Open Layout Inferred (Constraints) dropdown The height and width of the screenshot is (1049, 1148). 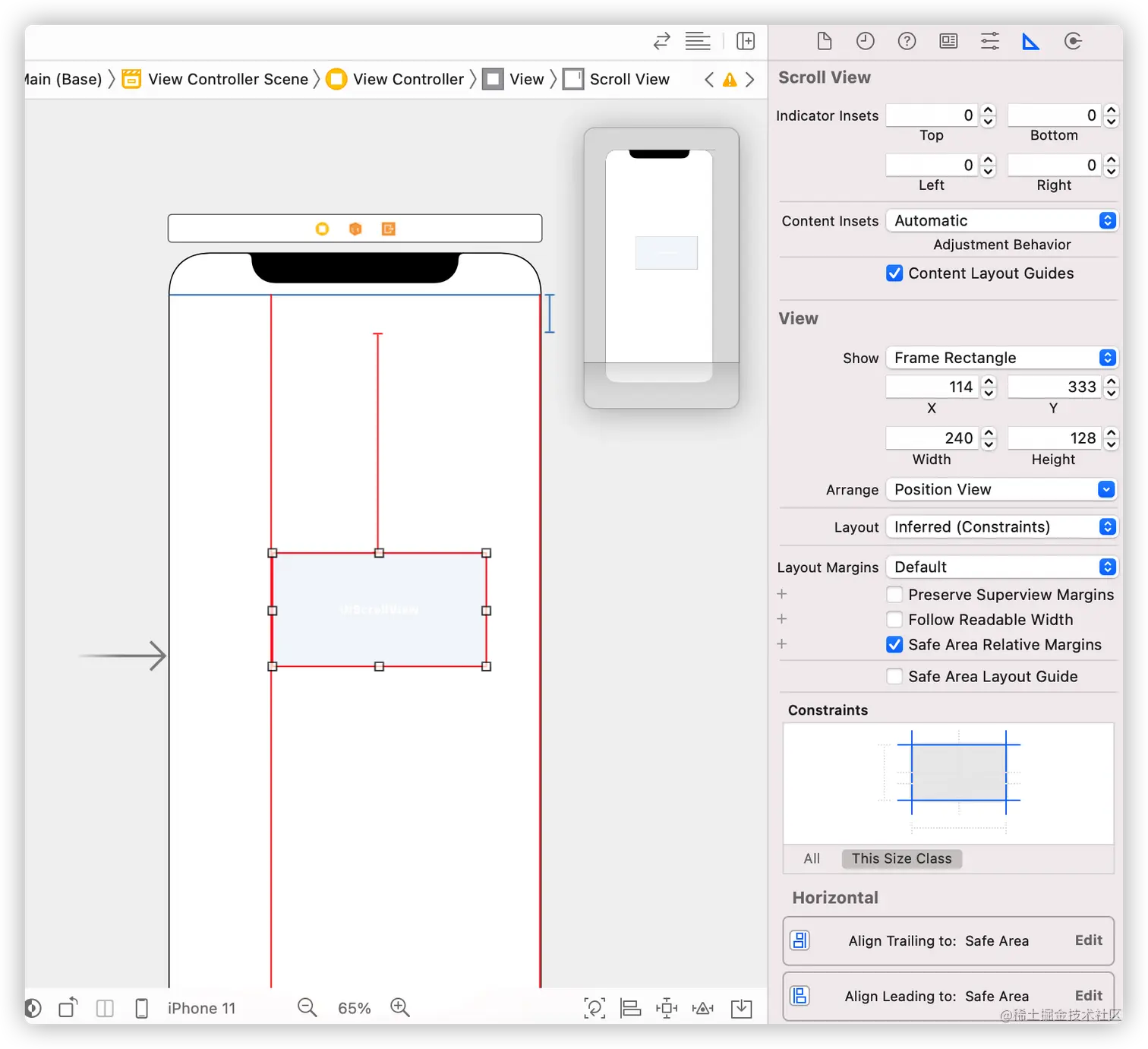[1001, 527]
